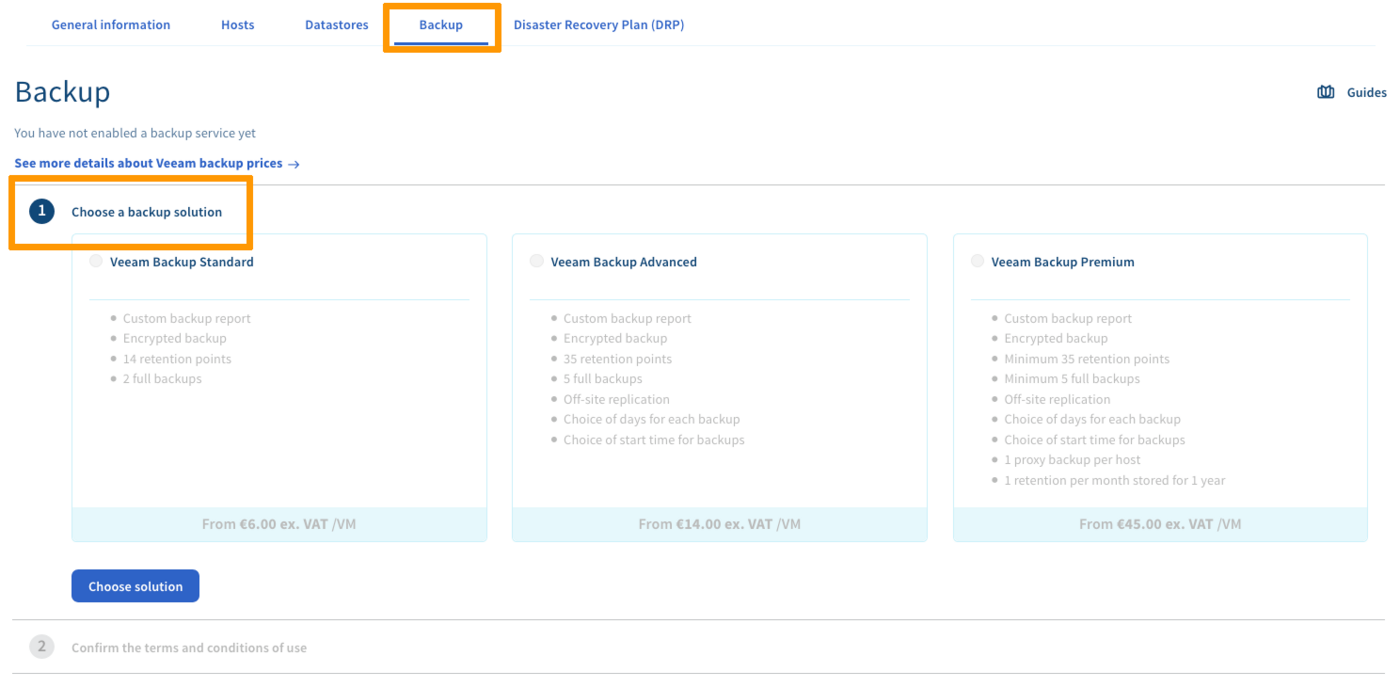Go to the Datastores tab
1400x688 pixels.
[x=336, y=25]
